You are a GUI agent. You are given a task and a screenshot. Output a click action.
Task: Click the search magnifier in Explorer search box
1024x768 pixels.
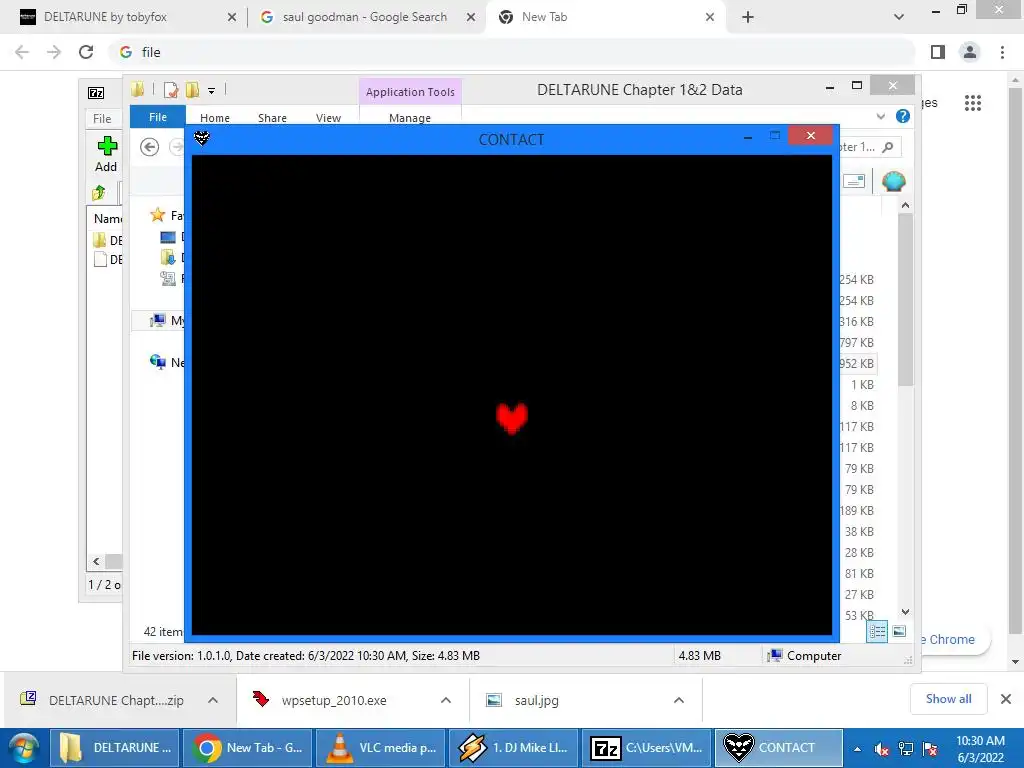(x=888, y=147)
